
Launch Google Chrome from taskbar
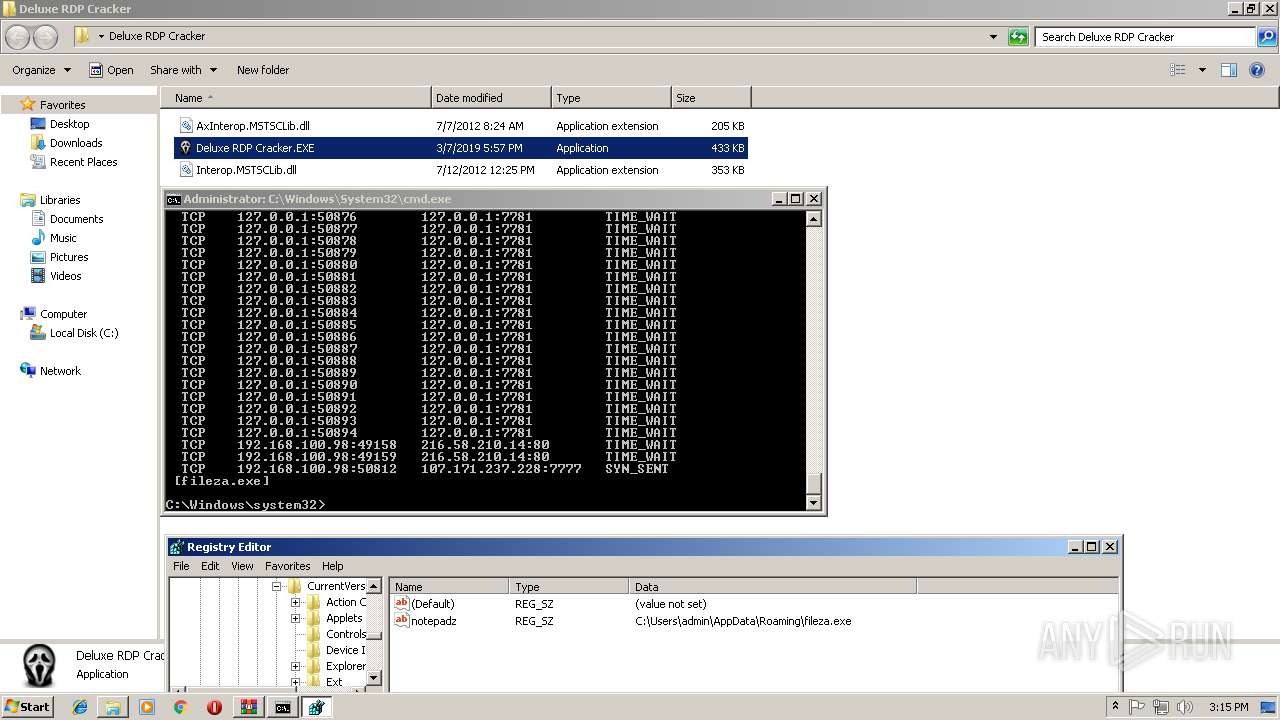(x=180, y=707)
